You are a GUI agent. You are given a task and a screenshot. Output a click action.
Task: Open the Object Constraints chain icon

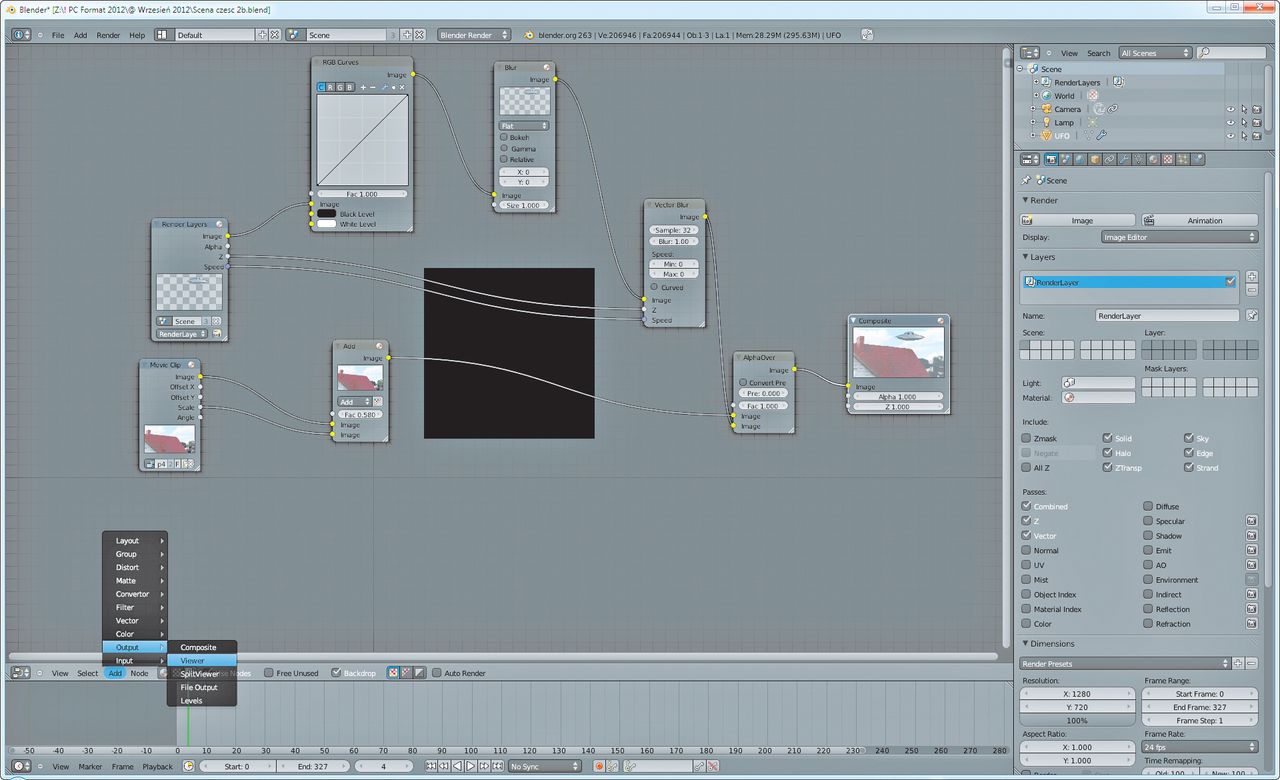coord(1109,159)
